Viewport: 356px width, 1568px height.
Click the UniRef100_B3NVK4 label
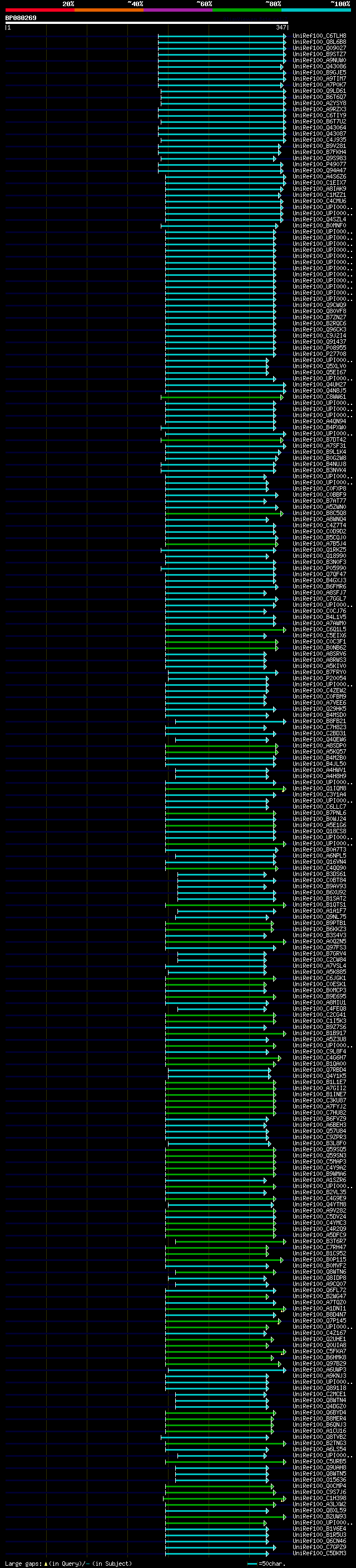(x=319, y=470)
